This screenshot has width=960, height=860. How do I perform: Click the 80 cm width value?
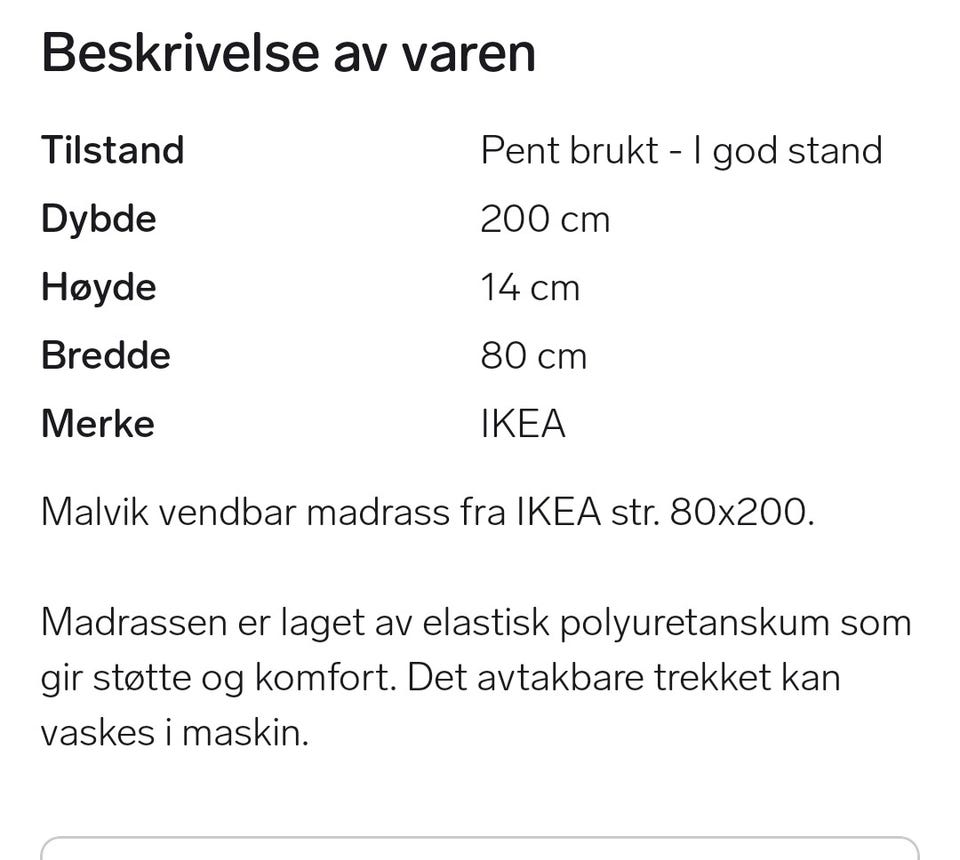click(533, 356)
